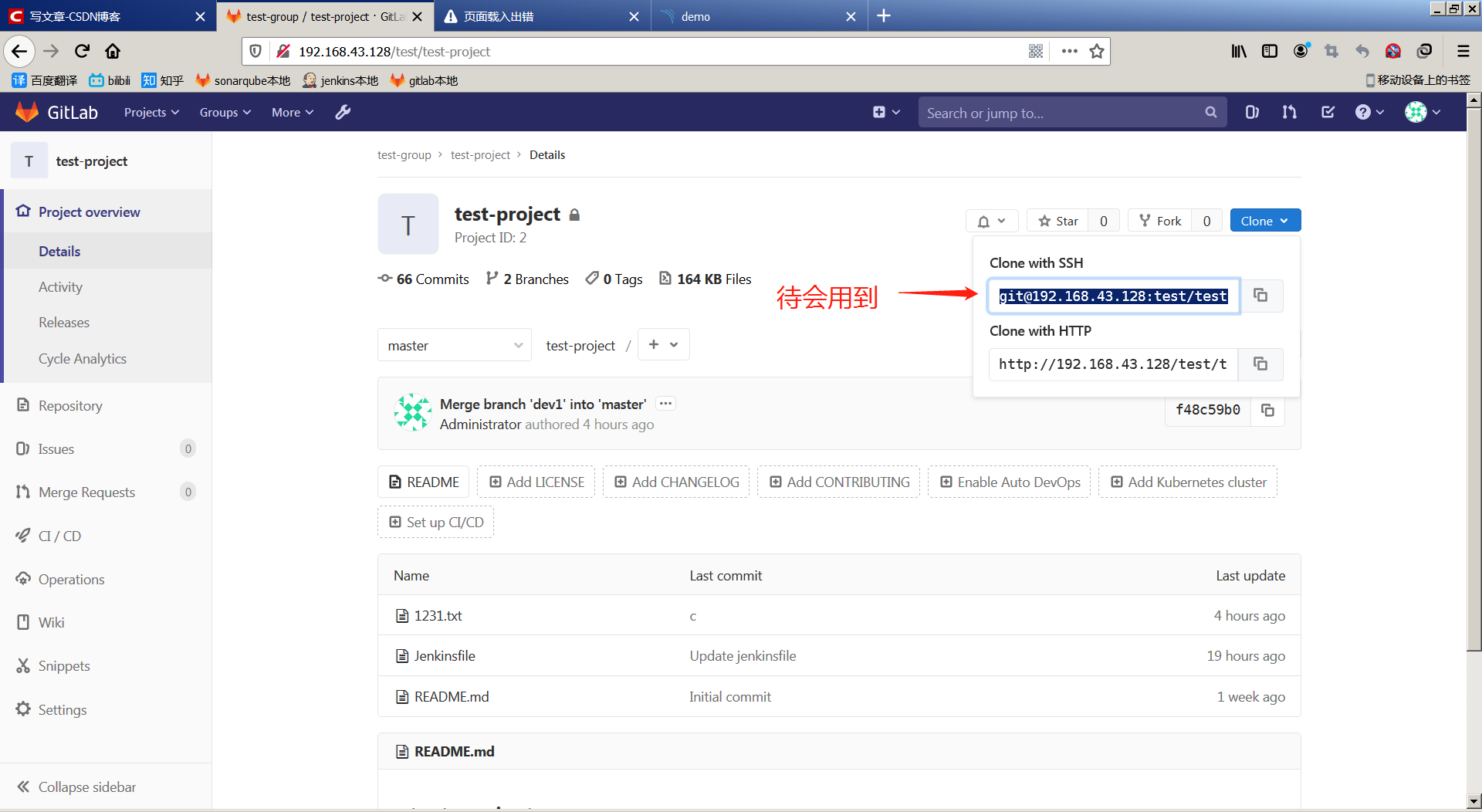
Task: Open the todos checkmark icon in navbar
Action: 1327,112
